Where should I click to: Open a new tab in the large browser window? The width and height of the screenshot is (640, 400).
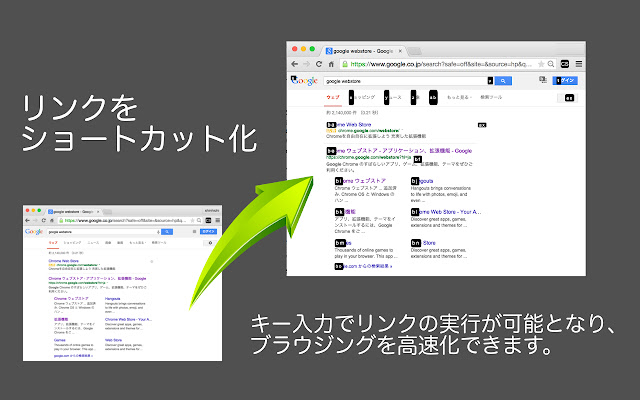[415, 51]
